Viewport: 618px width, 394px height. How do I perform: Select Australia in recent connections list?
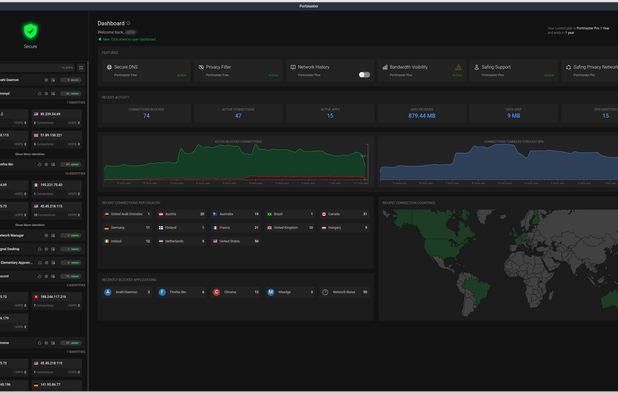click(x=236, y=214)
